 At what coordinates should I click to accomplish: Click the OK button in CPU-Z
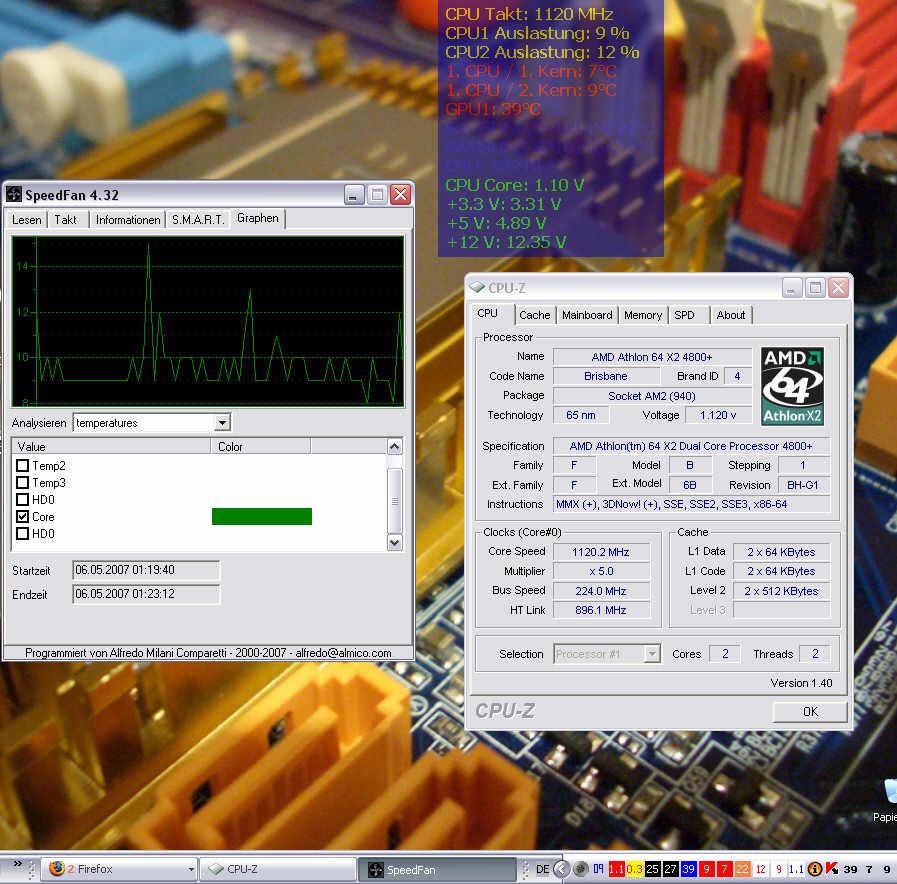pyautogui.click(x=810, y=711)
